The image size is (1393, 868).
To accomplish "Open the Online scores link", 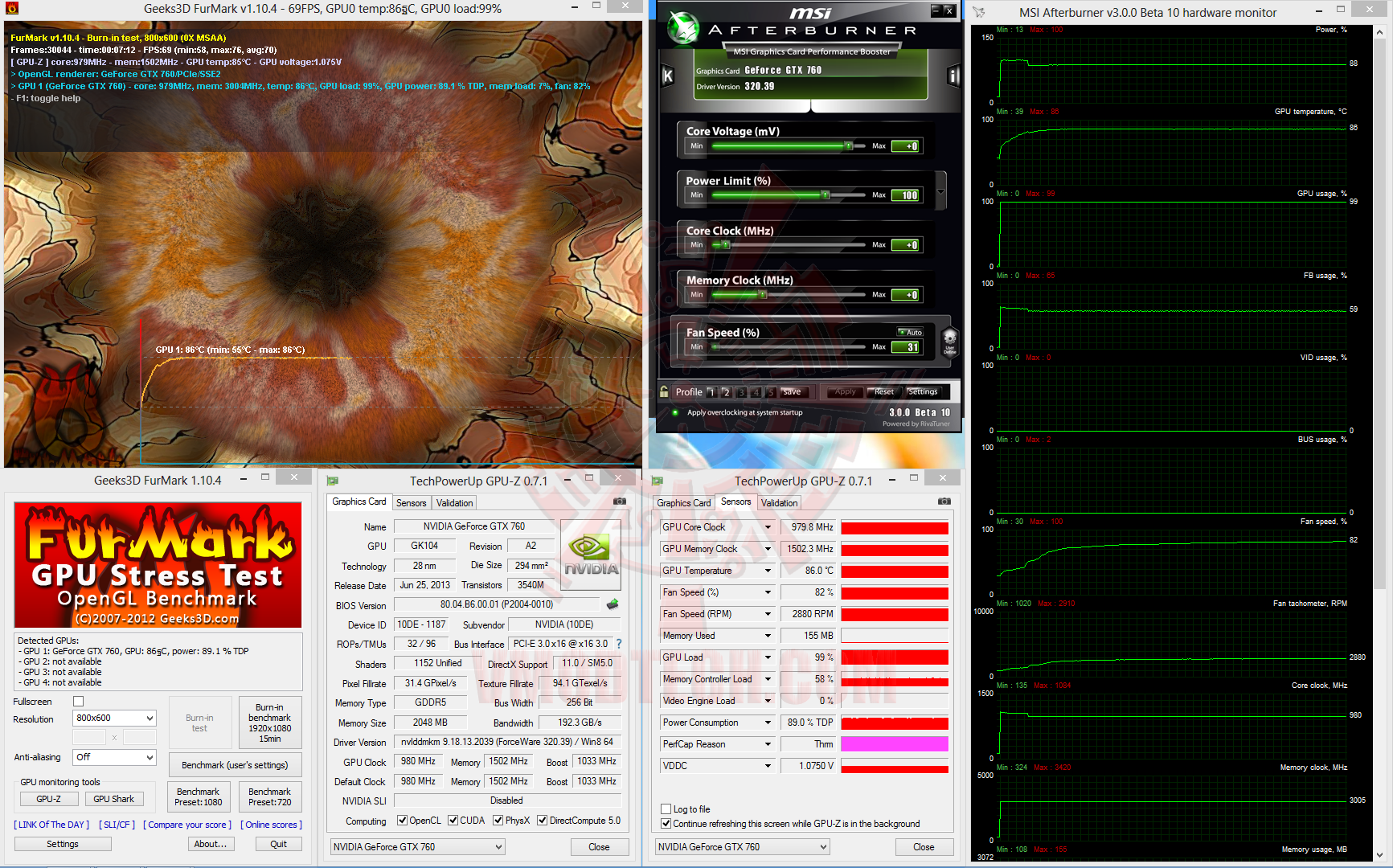I will [x=272, y=825].
